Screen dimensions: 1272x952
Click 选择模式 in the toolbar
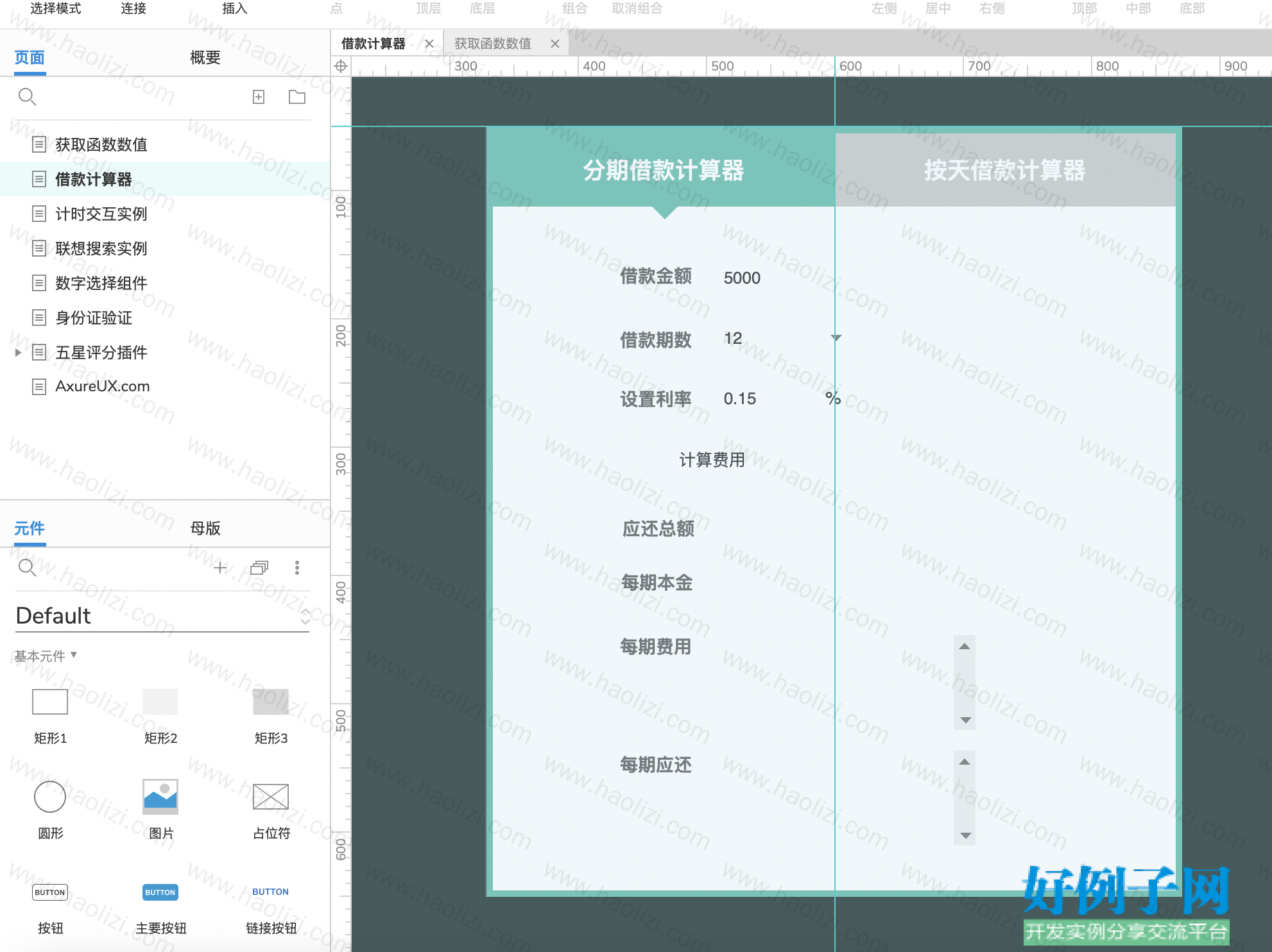click(x=56, y=8)
